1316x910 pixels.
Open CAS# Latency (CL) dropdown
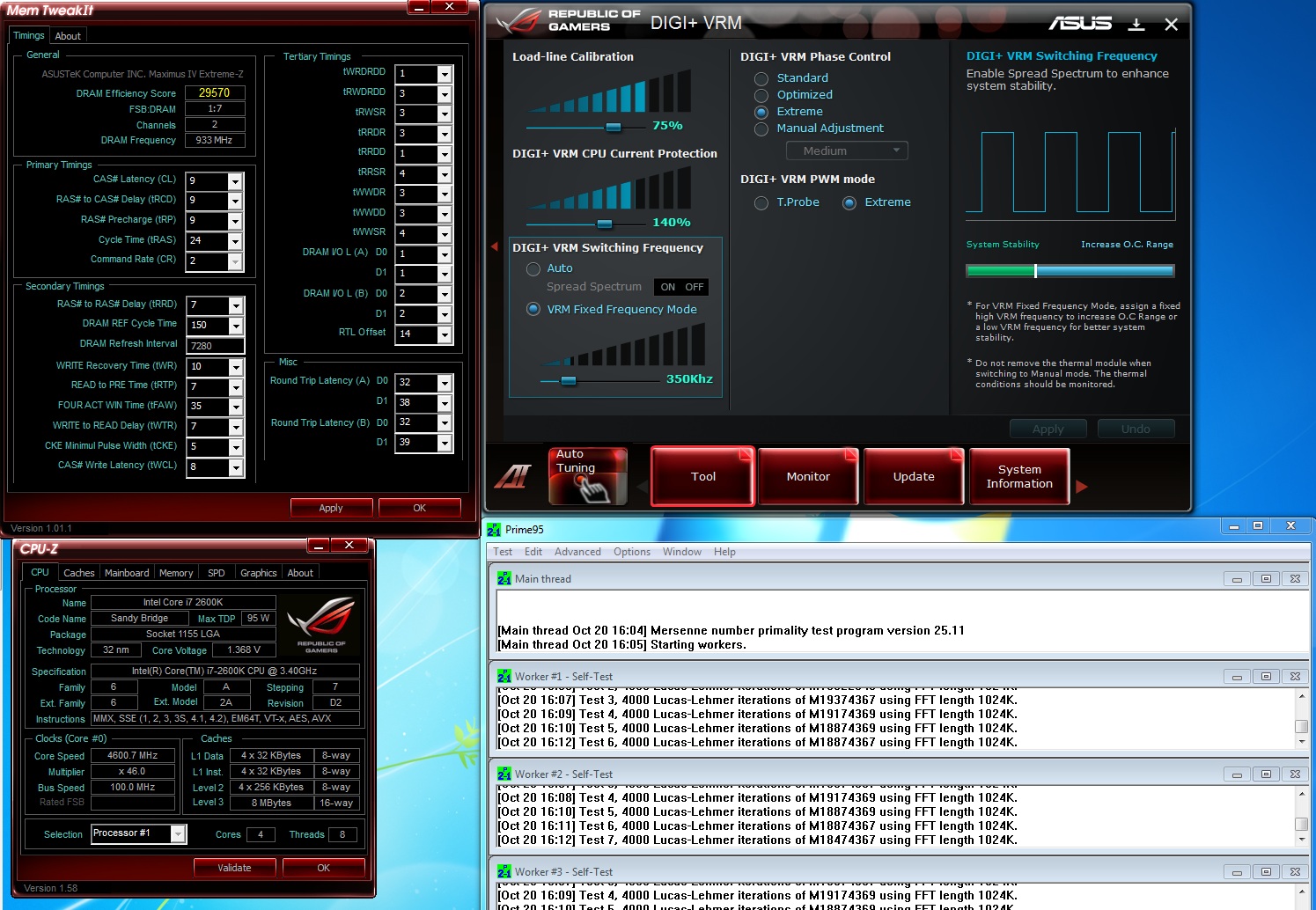tap(235, 181)
